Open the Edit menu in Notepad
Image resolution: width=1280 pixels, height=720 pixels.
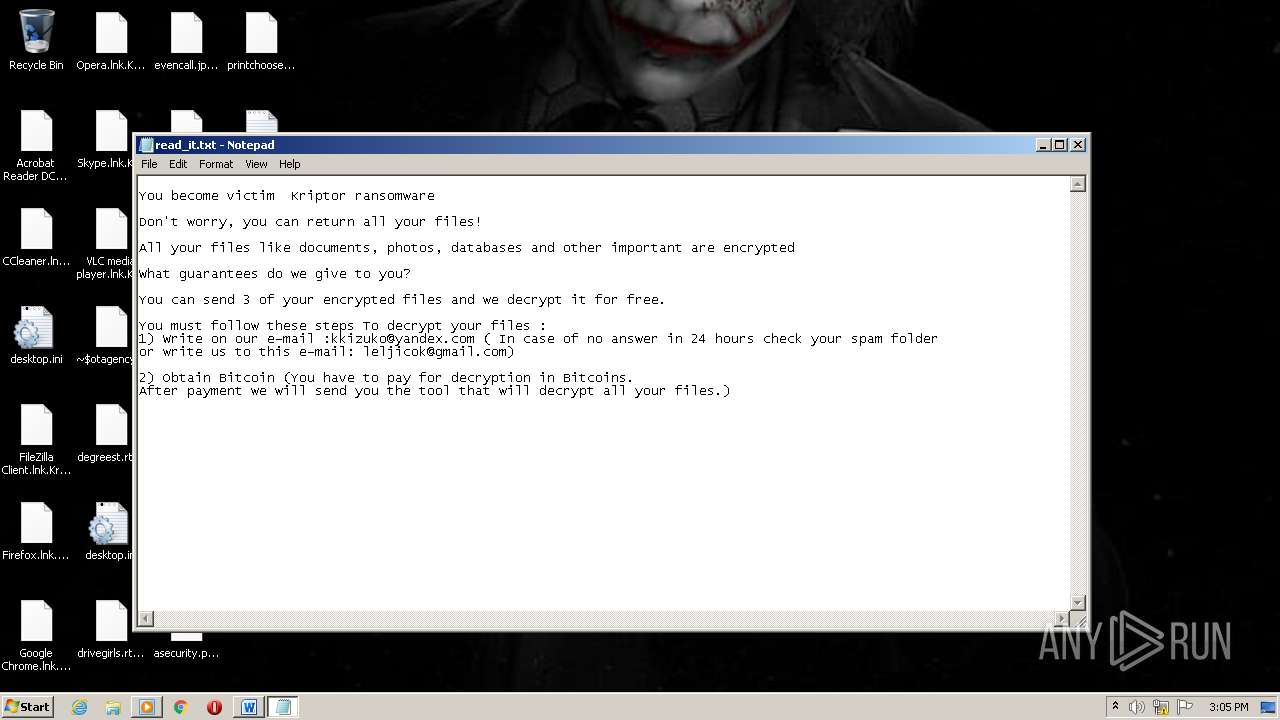178,164
